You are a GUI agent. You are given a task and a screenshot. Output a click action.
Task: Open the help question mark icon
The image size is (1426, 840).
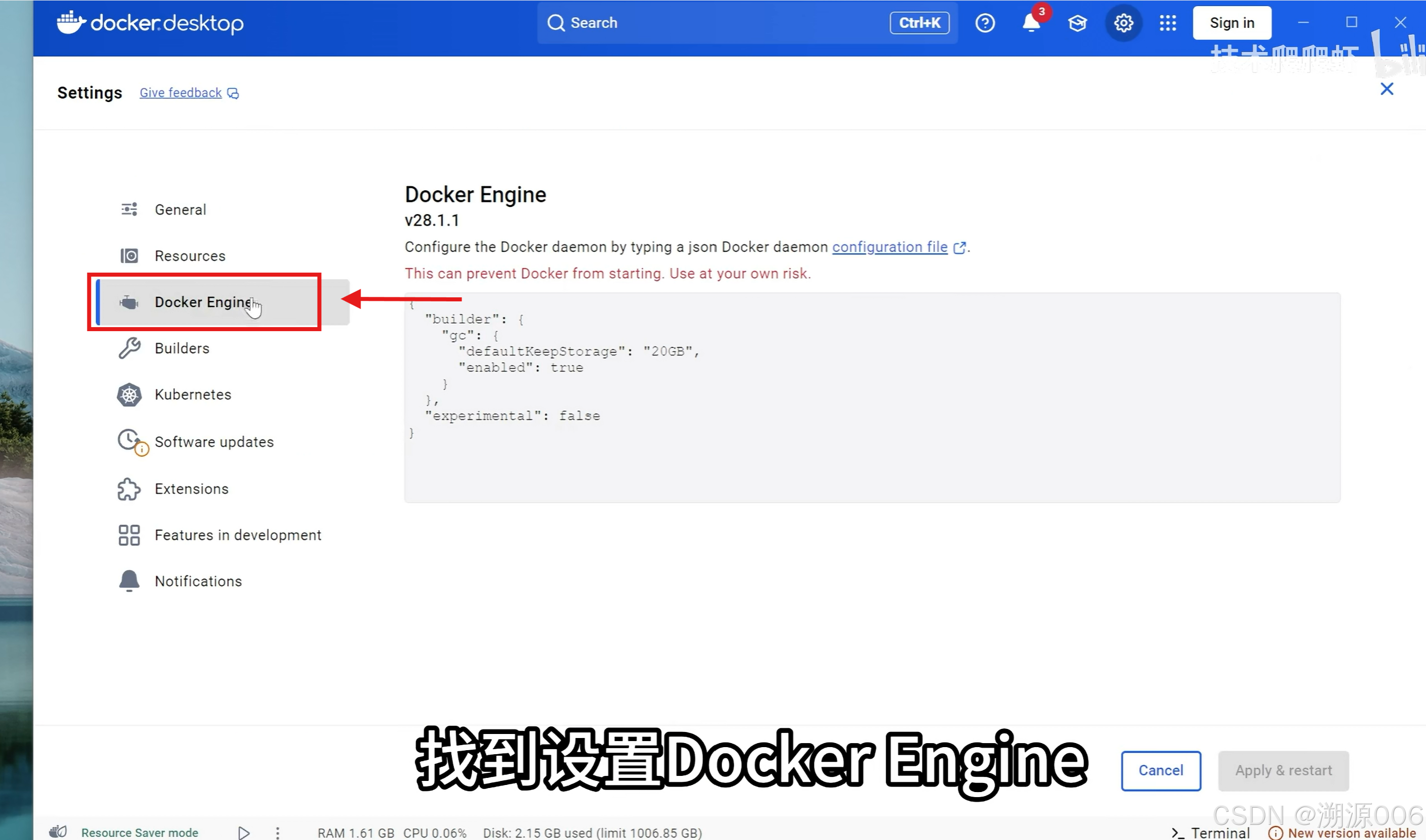(985, 23)
